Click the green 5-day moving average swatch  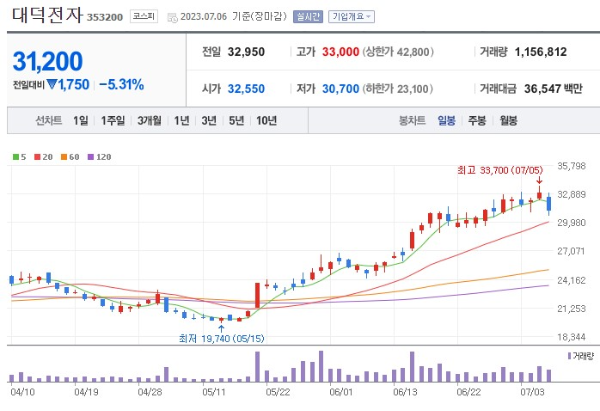click(x=16, y=157)
